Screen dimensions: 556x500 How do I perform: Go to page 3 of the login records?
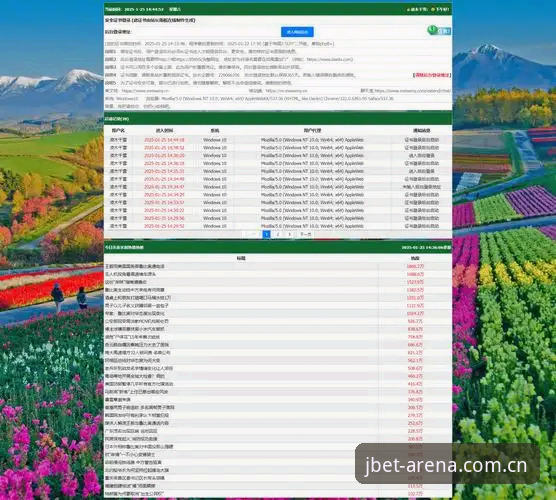click(290, 234)
